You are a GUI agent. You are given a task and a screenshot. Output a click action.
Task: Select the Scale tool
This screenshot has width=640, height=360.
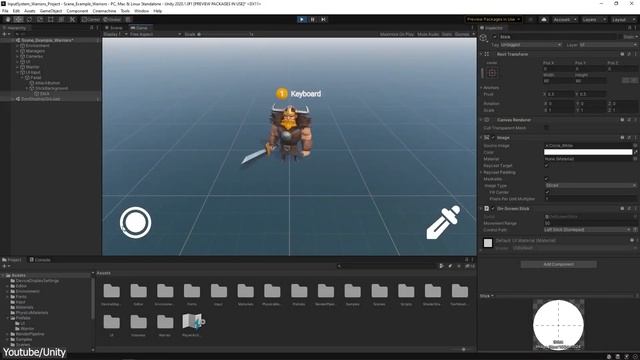click(40, 19)
